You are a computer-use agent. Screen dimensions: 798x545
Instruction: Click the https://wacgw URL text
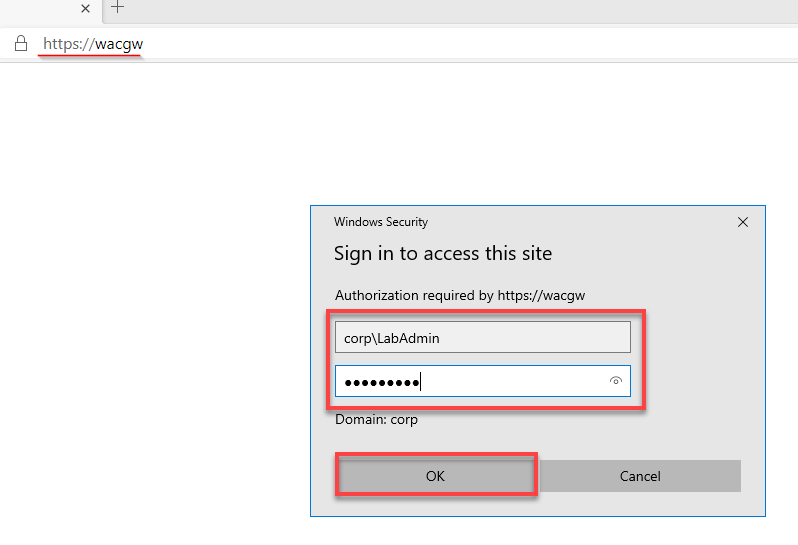pyautogui.click(x=93, y=44)
